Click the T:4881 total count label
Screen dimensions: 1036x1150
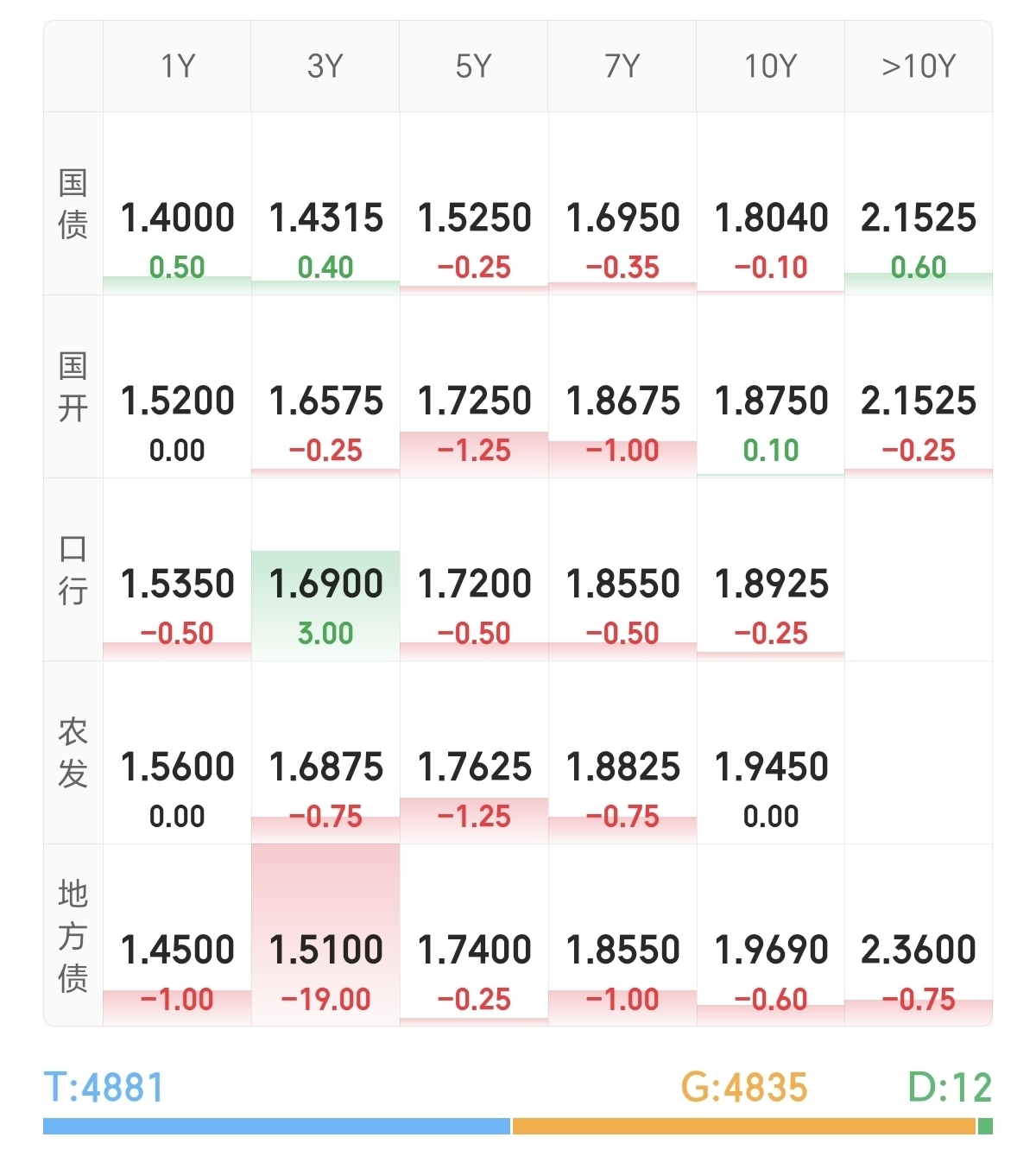point(104,1087)
